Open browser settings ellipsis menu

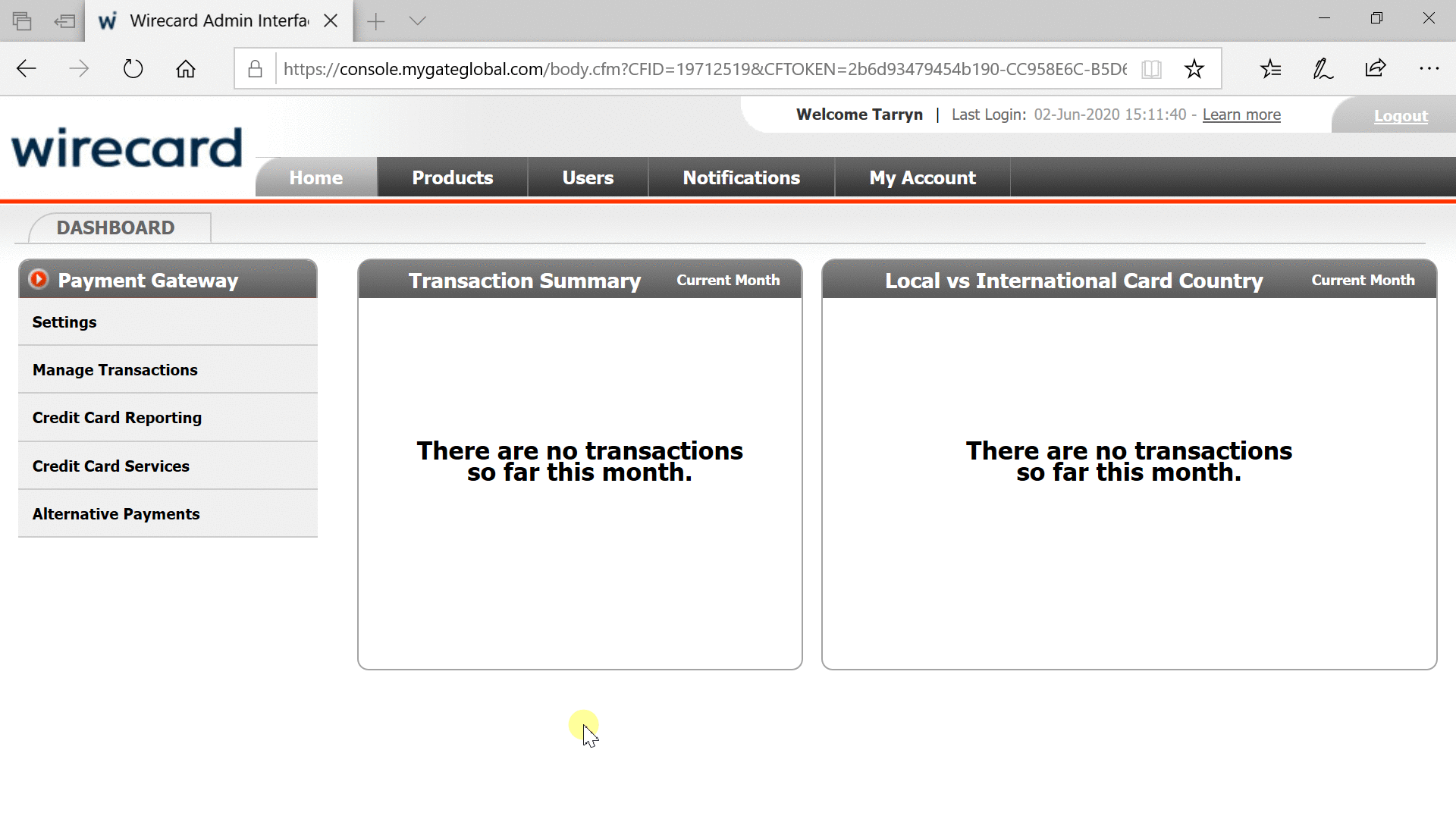click(1429, 69)
